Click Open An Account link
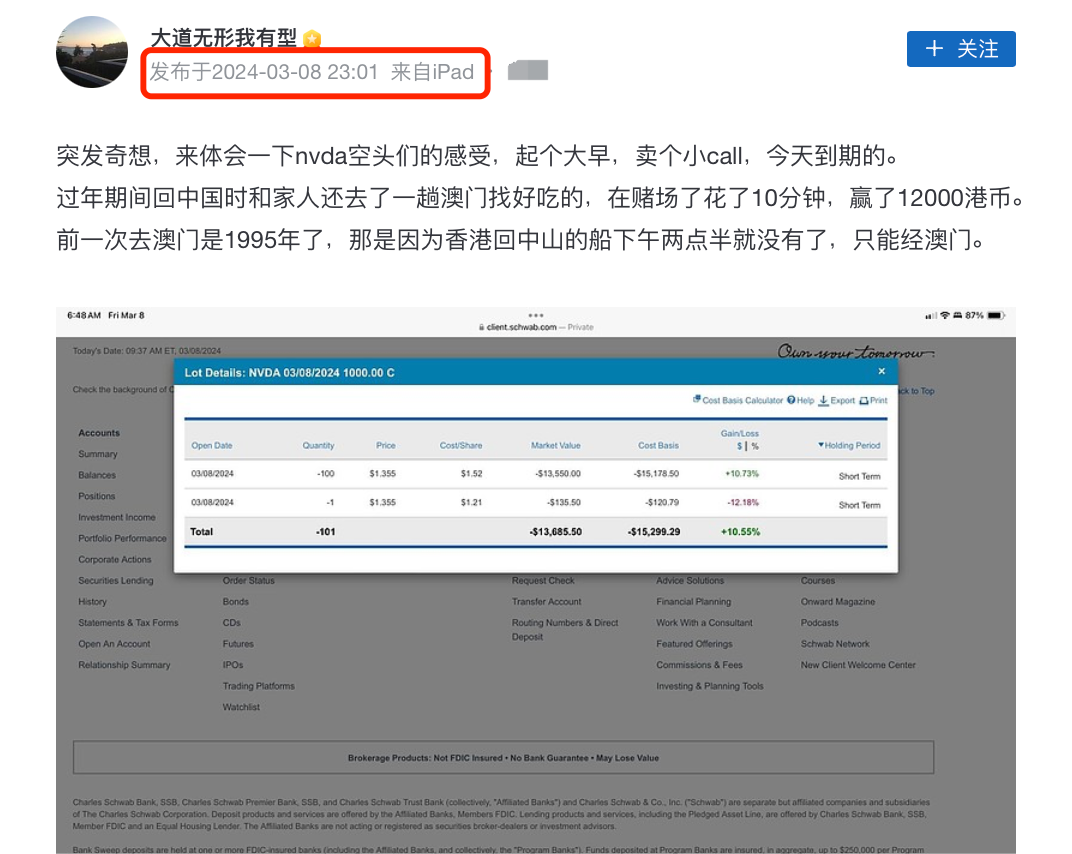The height and width of the screenshot is (854, 1072). 114,645
